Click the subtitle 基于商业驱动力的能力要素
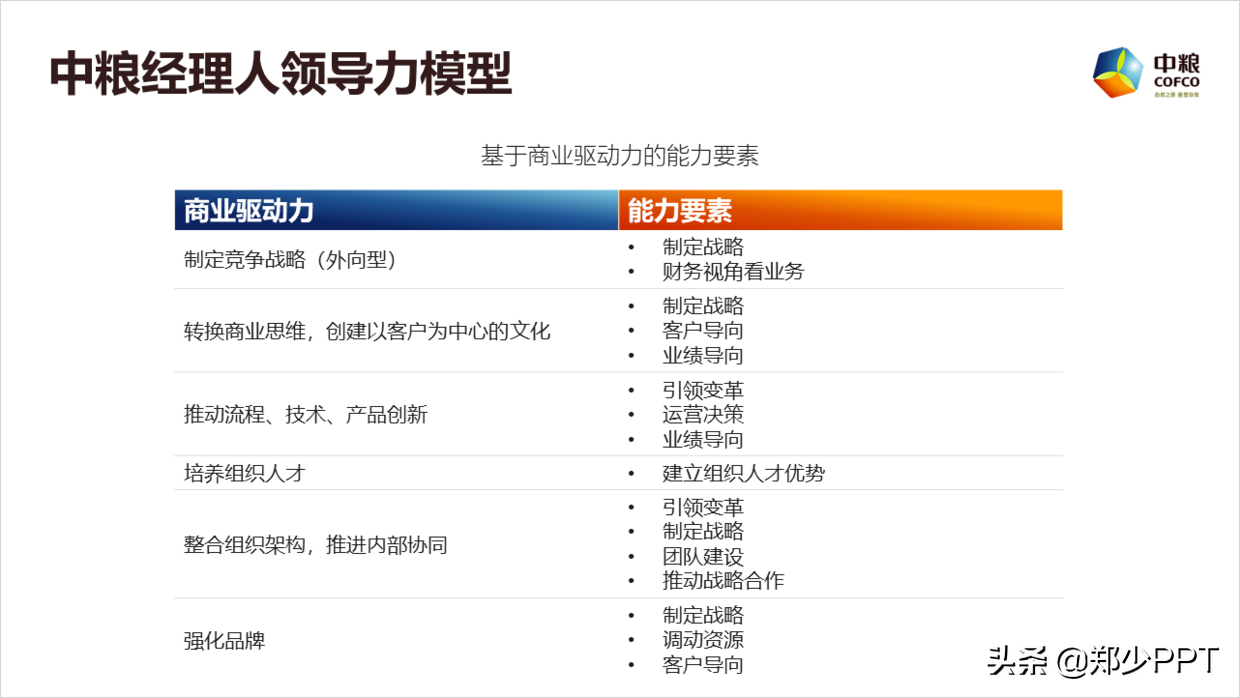Screen dimensions: 1240x698 621,155
